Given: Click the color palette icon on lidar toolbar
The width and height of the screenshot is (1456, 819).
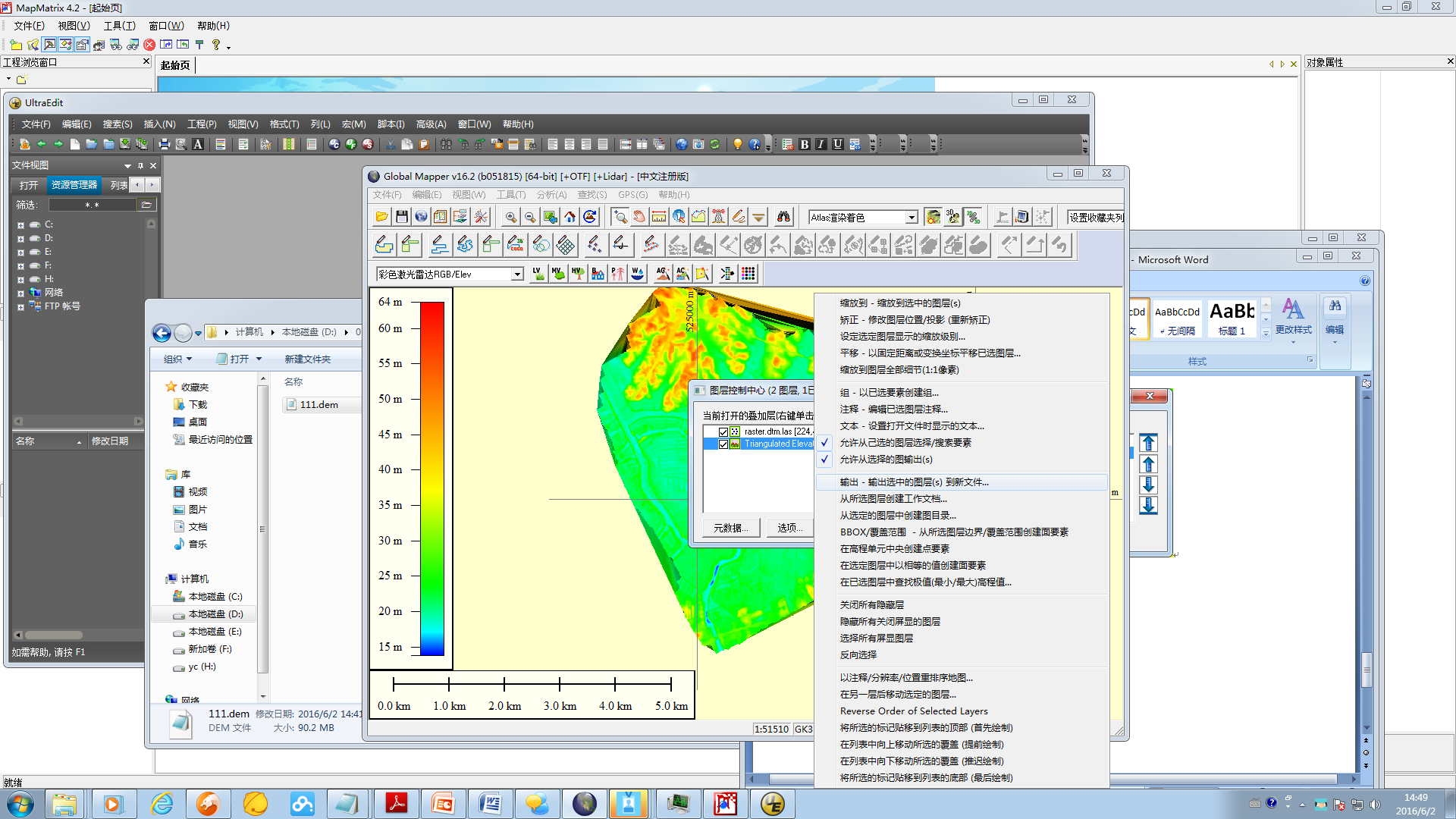Looking at the screenshot, I should click(748, 273).
